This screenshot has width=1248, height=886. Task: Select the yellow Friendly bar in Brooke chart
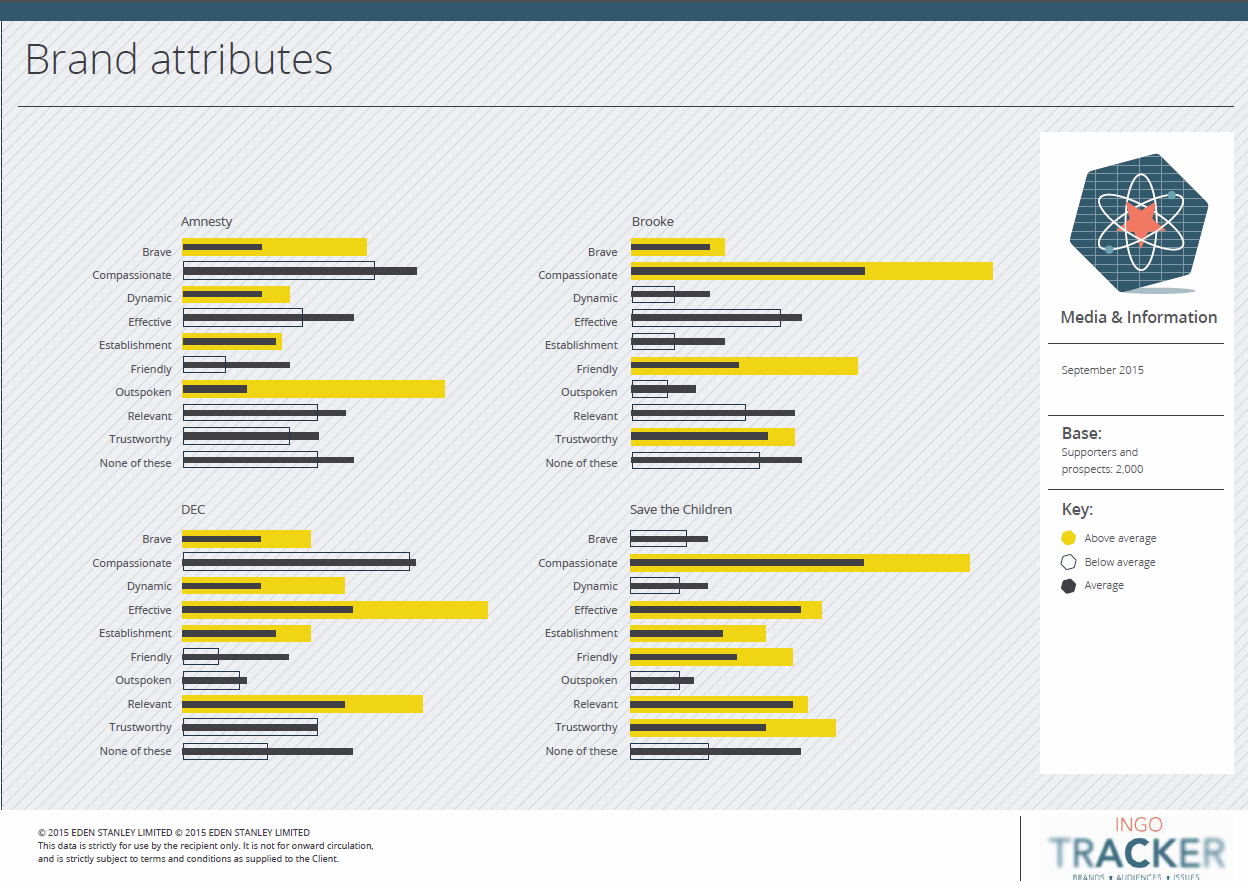click(744, 366)
